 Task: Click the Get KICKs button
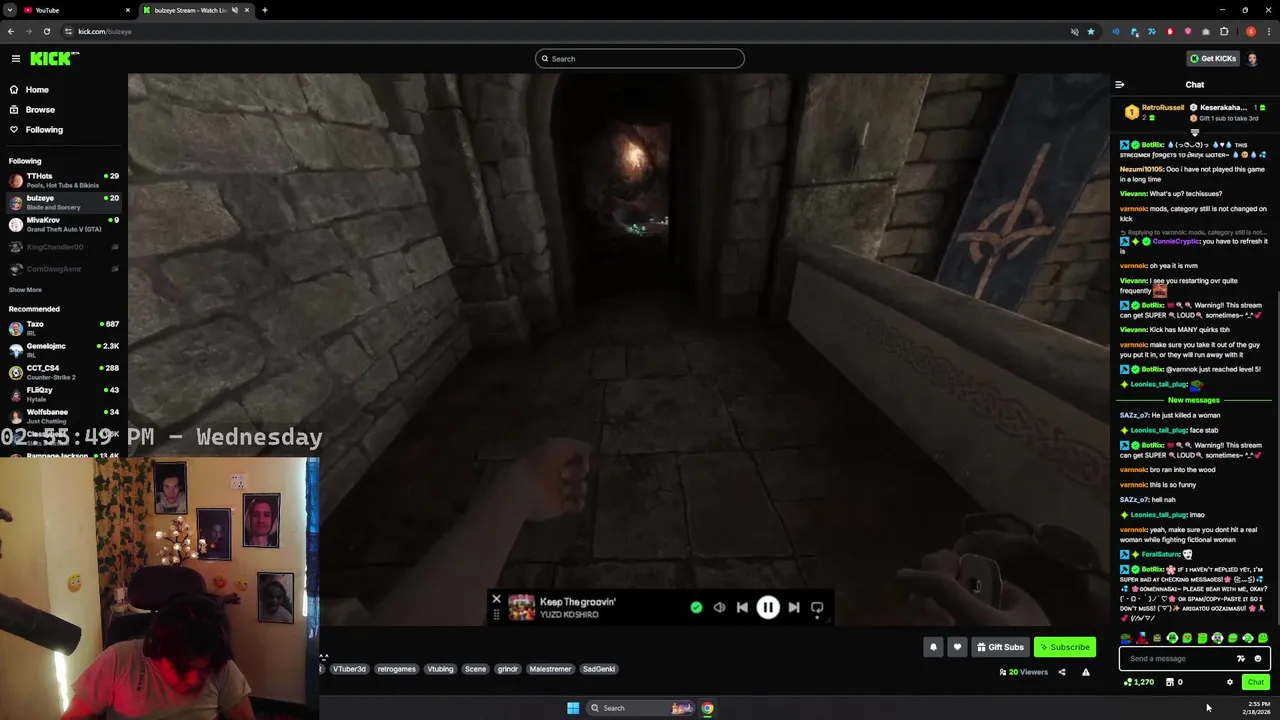point(1213,59)
